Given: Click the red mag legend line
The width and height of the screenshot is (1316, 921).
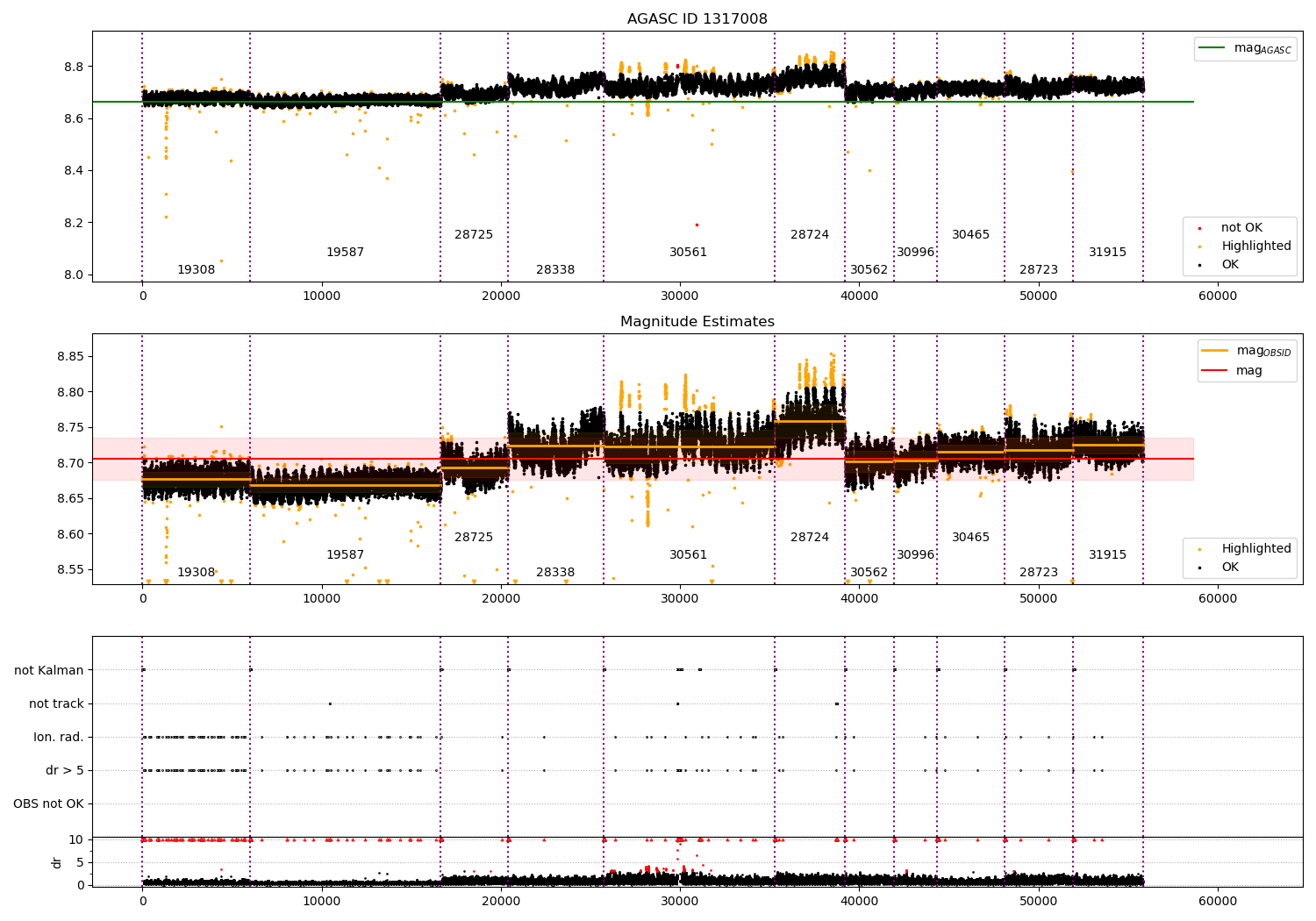Looking at the screenshot, I should coord(1215,370).
